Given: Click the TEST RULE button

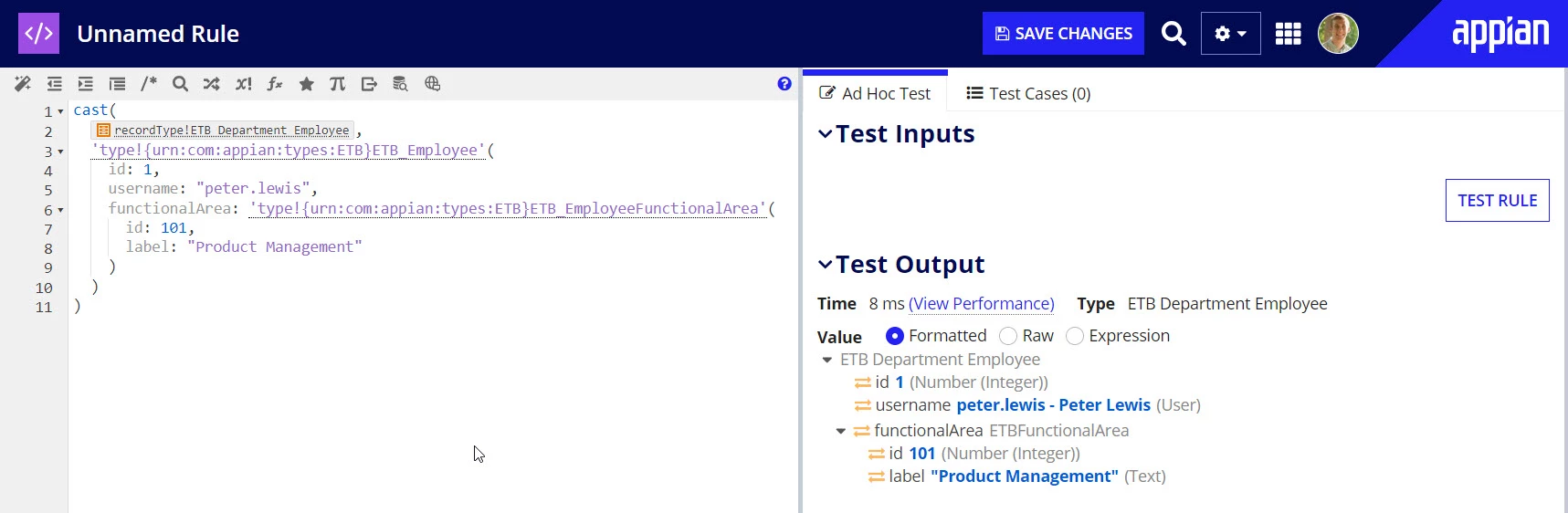Looking at the screenshot, I should (1497, 200).
